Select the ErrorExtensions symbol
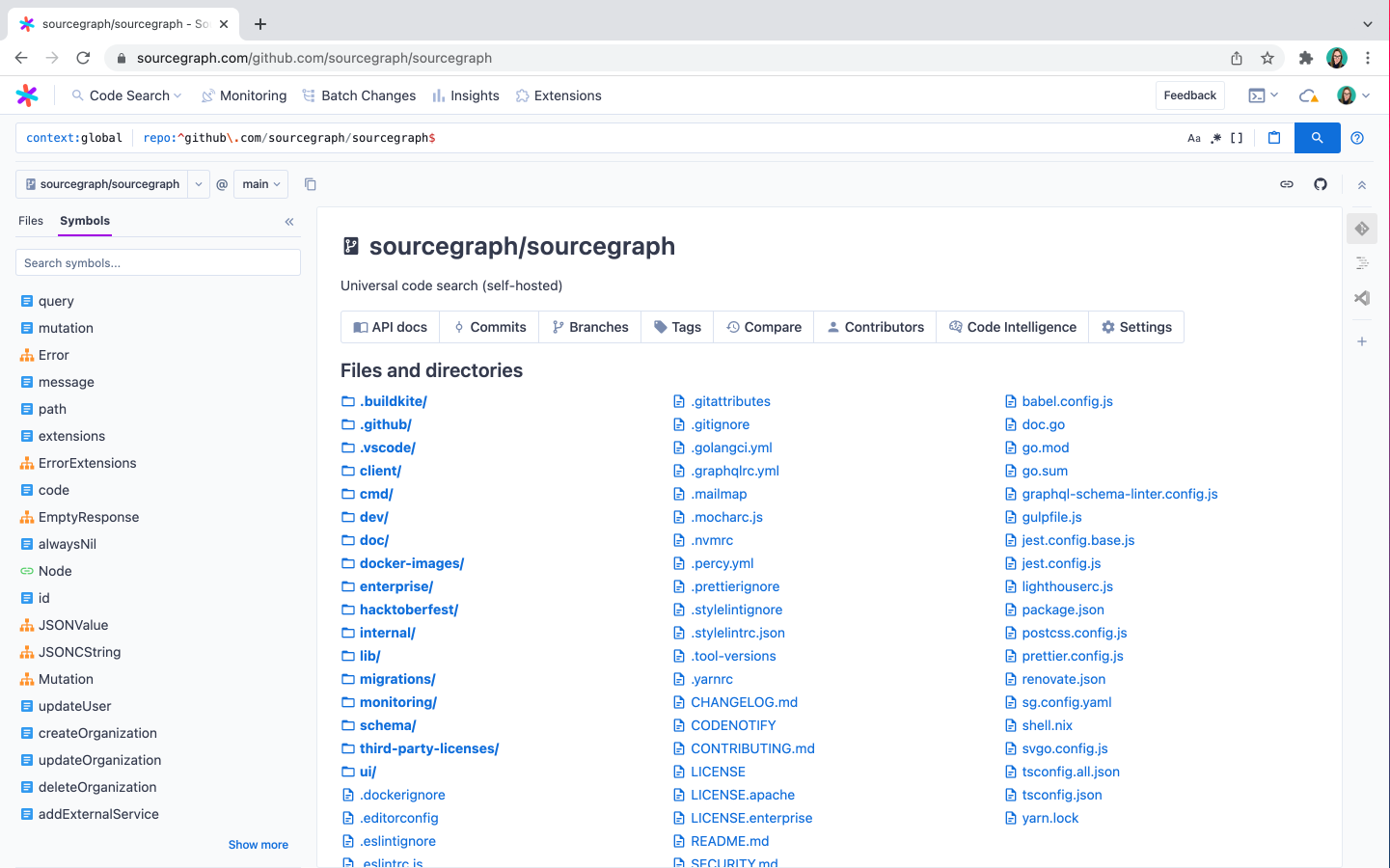This screenshot has height=868, width=1390. click(x=87, y=463)
